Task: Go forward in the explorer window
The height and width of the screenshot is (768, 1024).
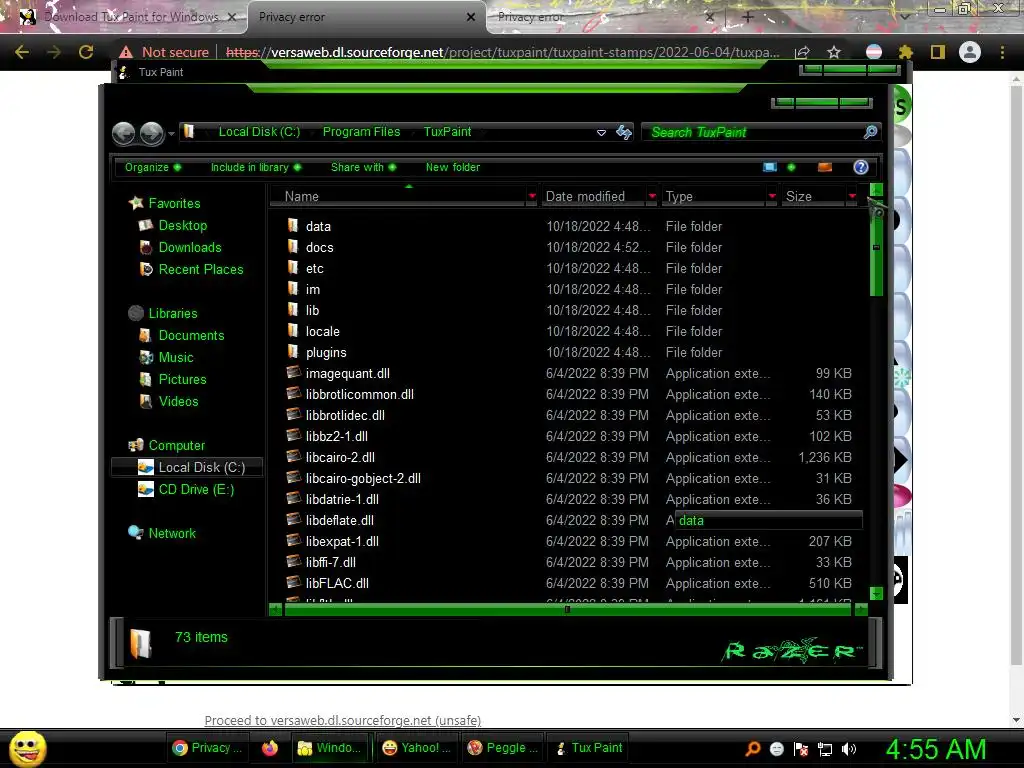Action: pyautogui.click(x=152, y=133)
